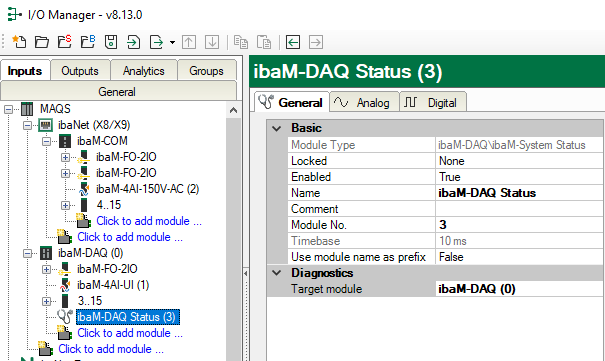Click the folder icon with red S
Viewport: 605px width, 361px height.
[65, 42]
